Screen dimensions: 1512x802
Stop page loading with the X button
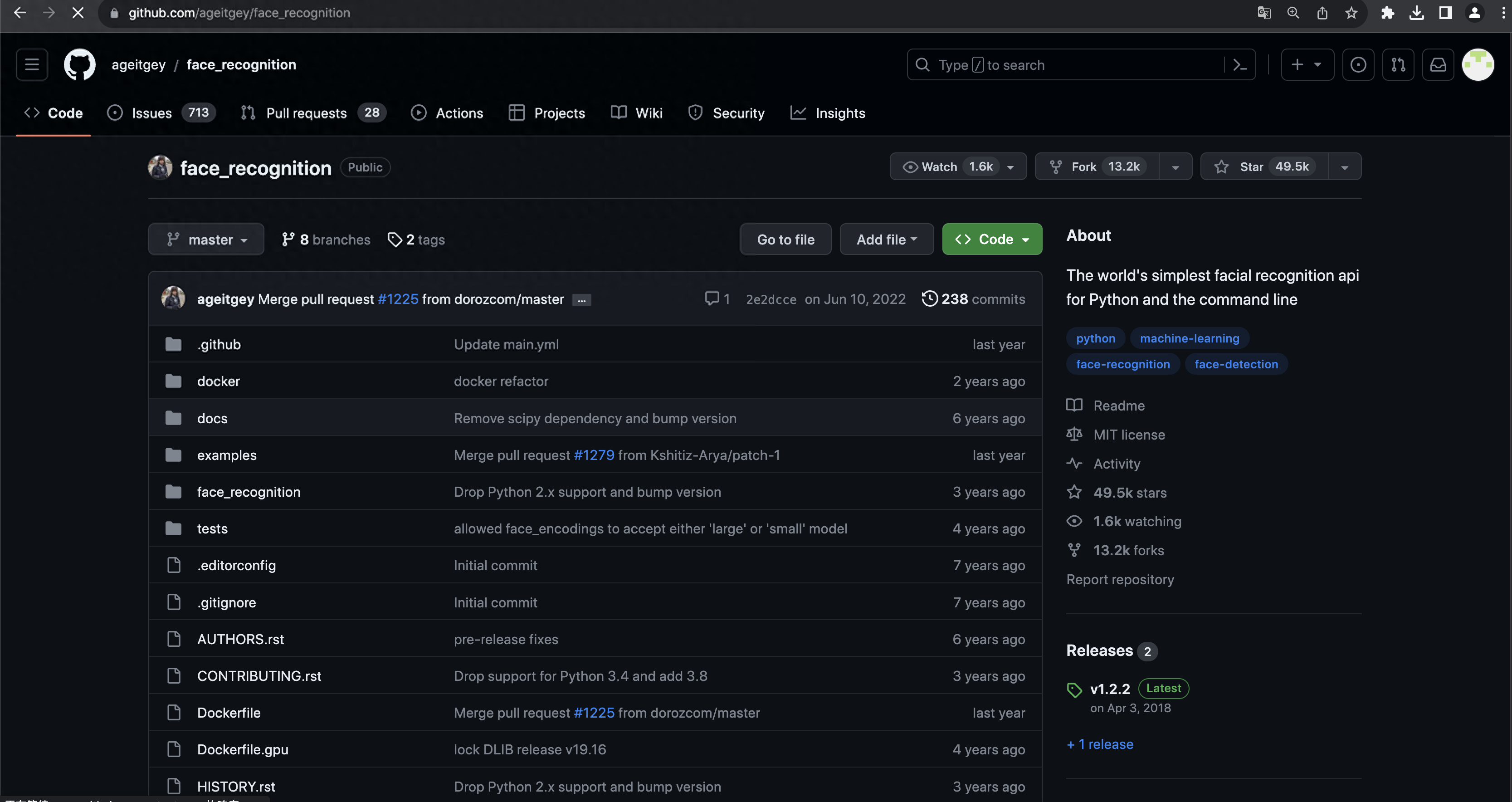coord(78,13)
